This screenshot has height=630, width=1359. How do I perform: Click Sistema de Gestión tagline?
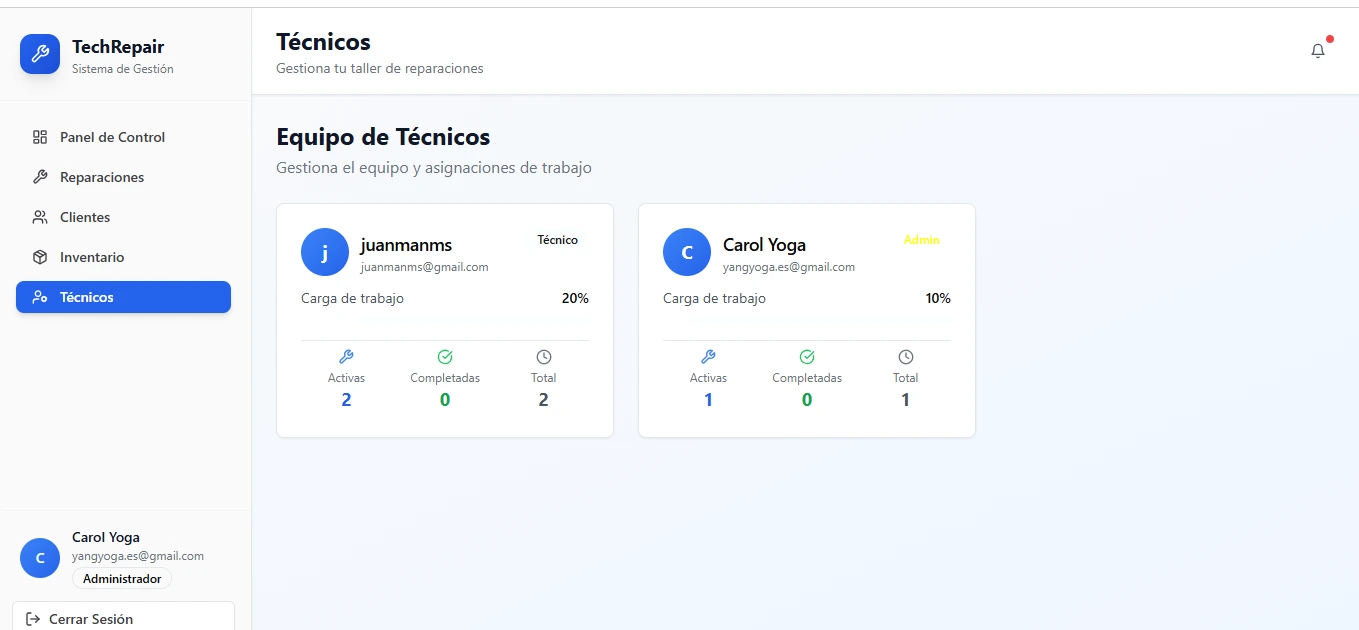click(x=123, y=69)
